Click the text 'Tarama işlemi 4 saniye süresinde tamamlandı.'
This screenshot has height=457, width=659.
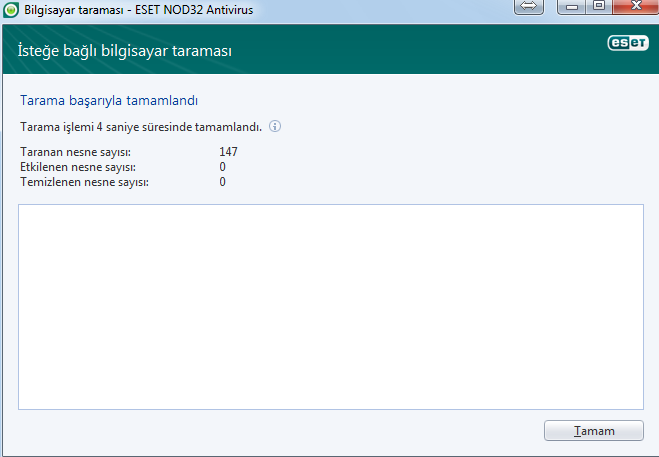(x=141, y=127)
